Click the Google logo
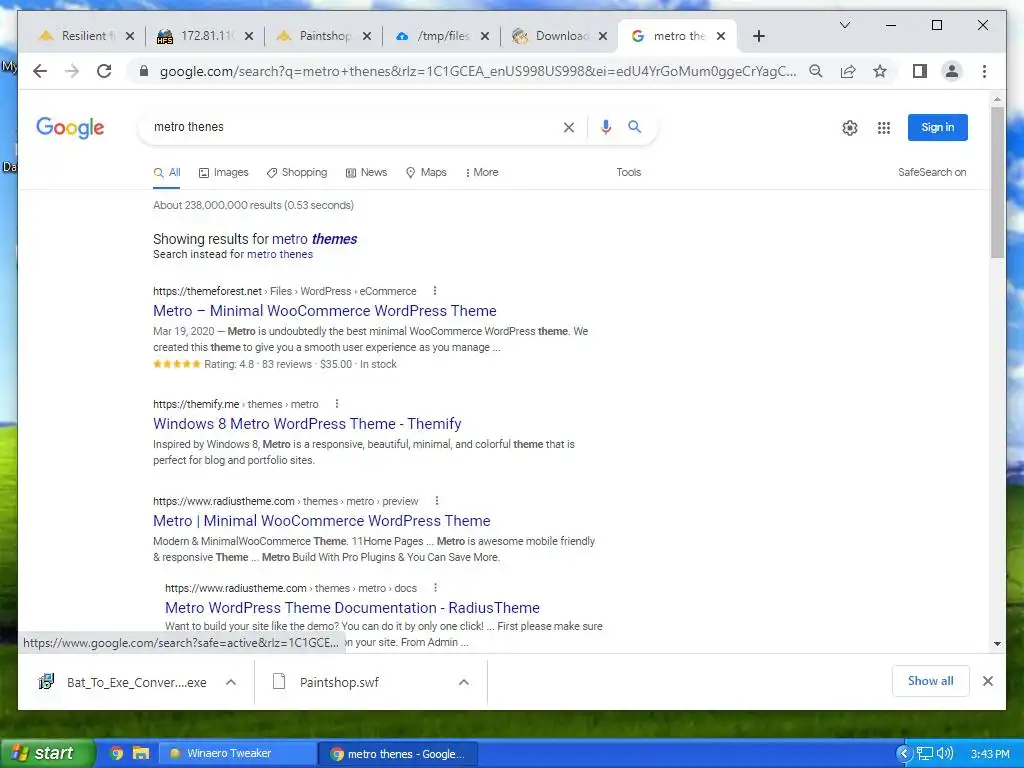1024x768 pixels. click(70, 127)
